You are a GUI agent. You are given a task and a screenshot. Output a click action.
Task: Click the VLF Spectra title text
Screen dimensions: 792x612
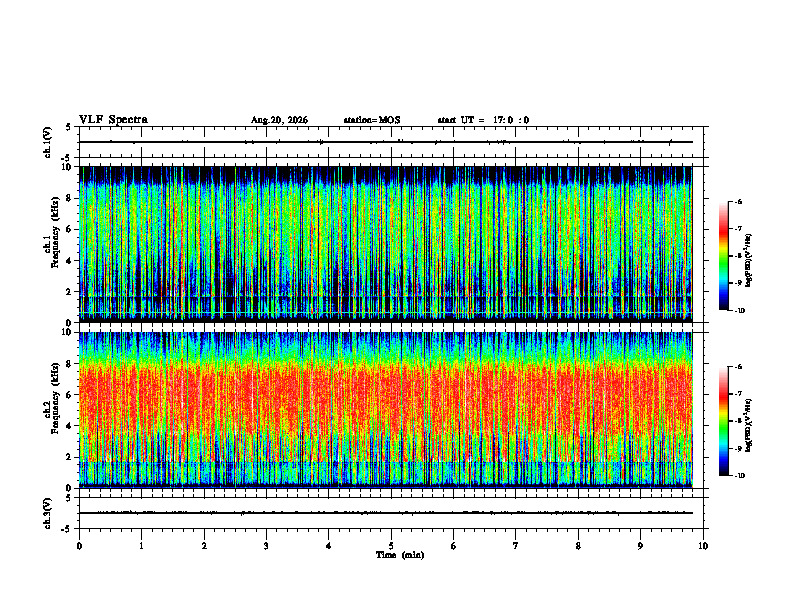(113, 120)
